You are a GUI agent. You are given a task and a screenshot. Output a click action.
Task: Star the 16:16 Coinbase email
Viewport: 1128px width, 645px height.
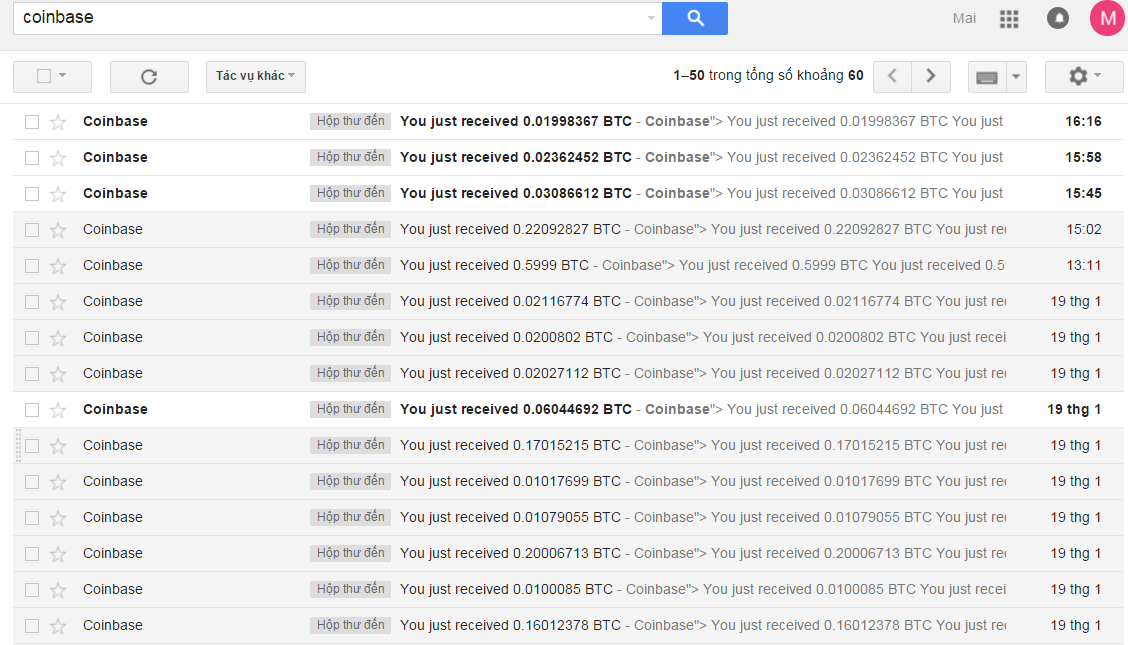58,122
